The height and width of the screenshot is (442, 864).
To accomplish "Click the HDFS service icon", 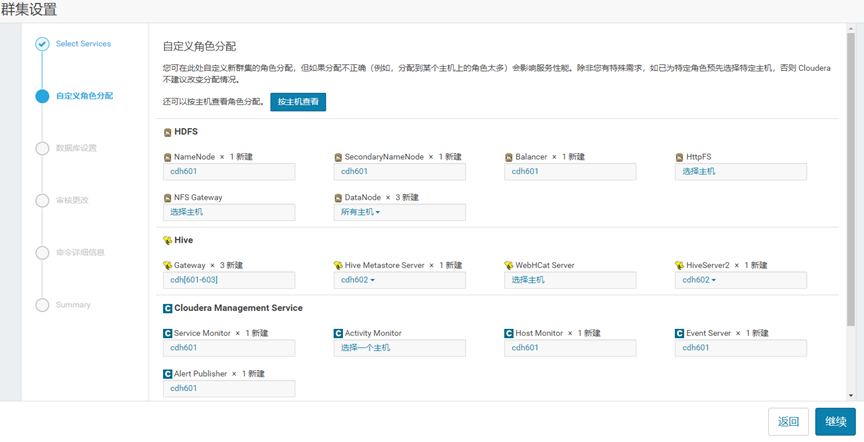I will [168, 132].
